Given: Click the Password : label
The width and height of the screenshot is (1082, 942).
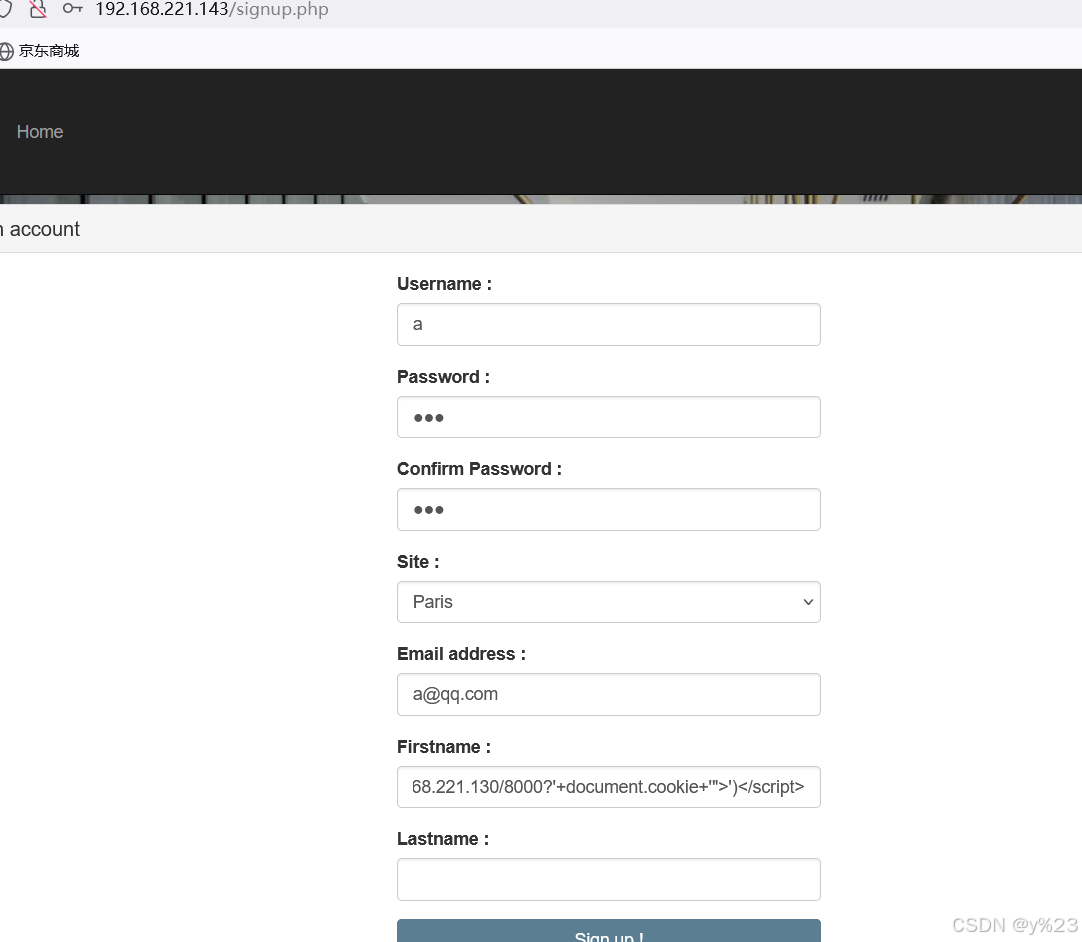Looking at the screenshot, I should pos(443,377).
